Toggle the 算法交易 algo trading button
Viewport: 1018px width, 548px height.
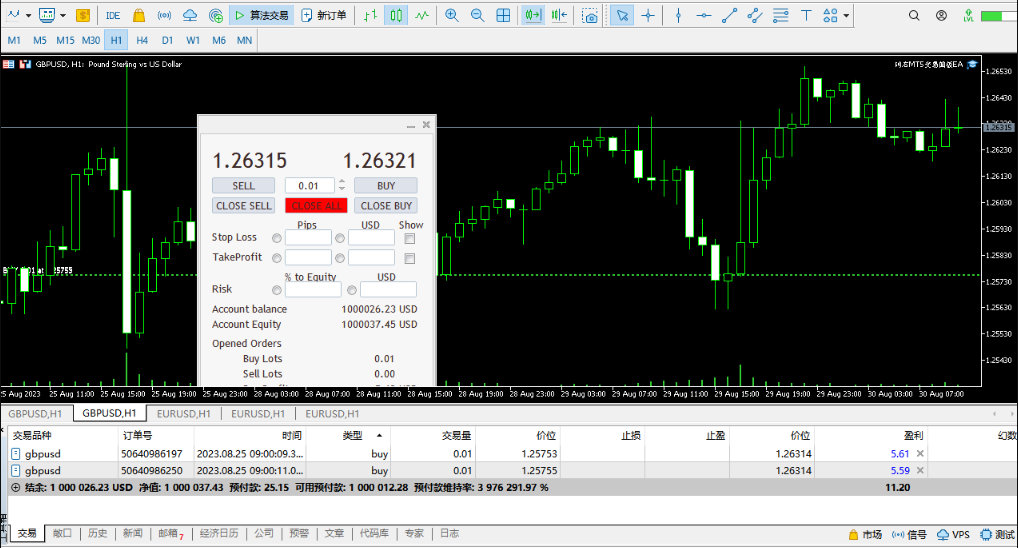(262, 15)
